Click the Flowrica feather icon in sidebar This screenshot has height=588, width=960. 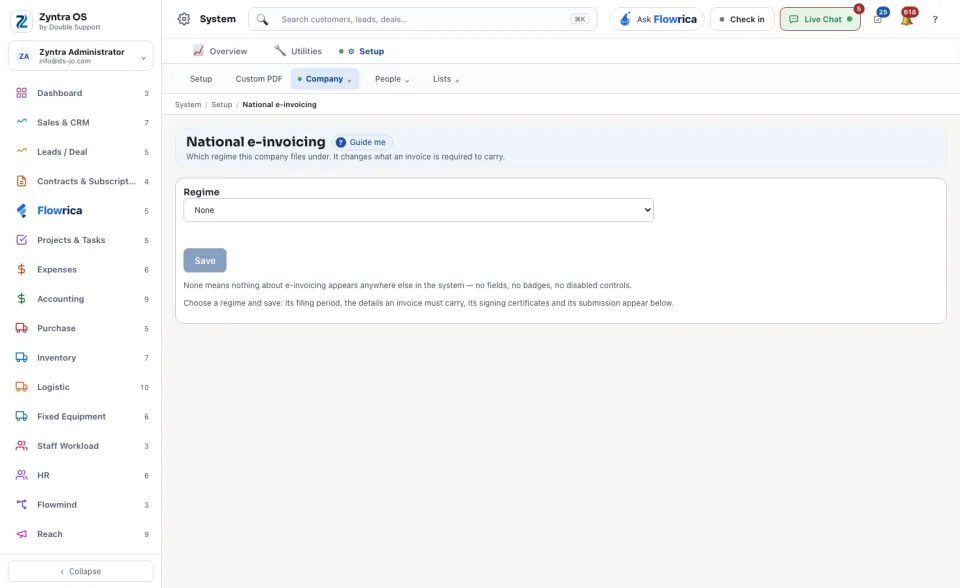click(x=21, y=211)
